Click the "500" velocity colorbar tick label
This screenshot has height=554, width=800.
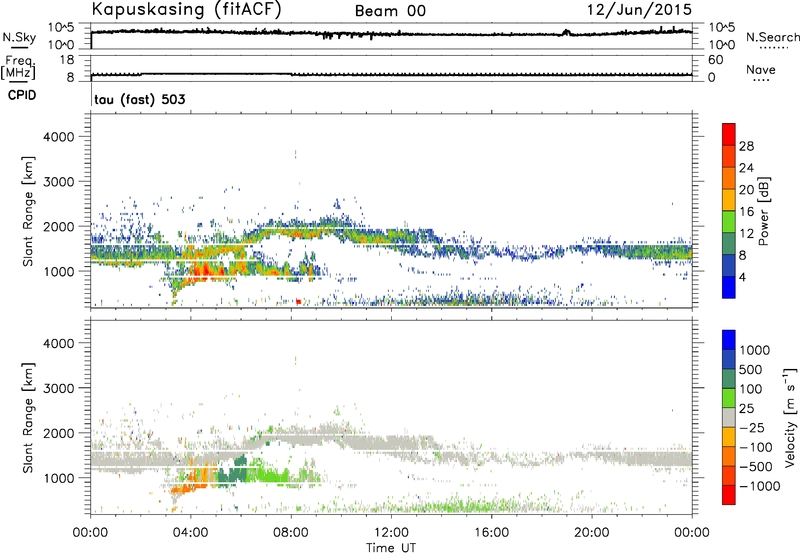click(750, 369)
